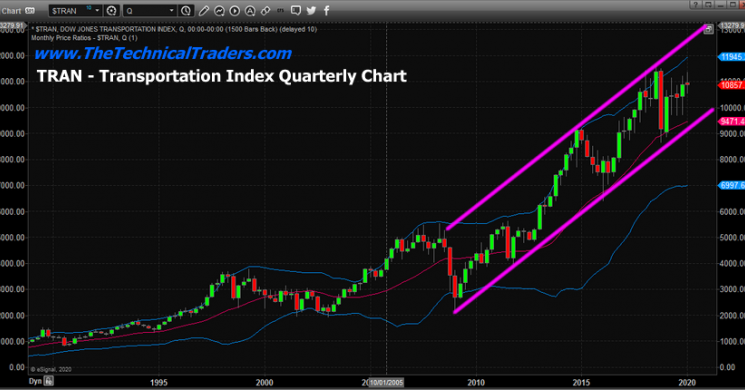Click the 0.00 label on right price axis
The image size is (745, 390).
727,367
